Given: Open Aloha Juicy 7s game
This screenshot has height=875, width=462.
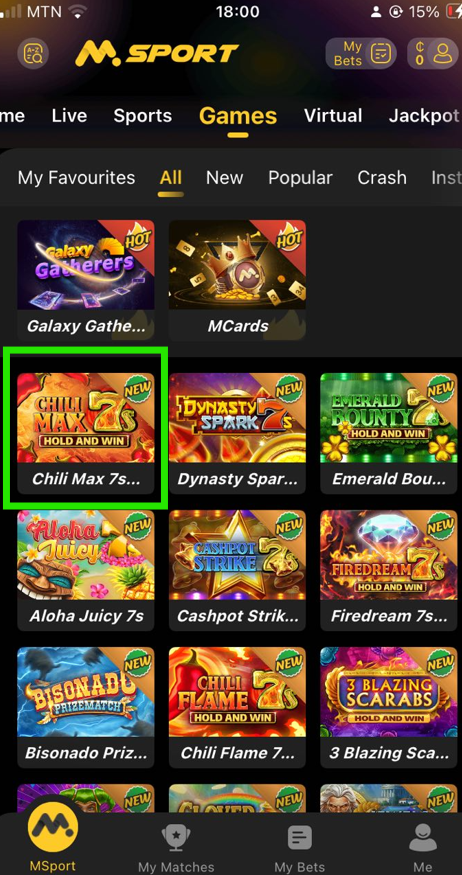Looking at the screenshot, I should (x=86, y=570).
